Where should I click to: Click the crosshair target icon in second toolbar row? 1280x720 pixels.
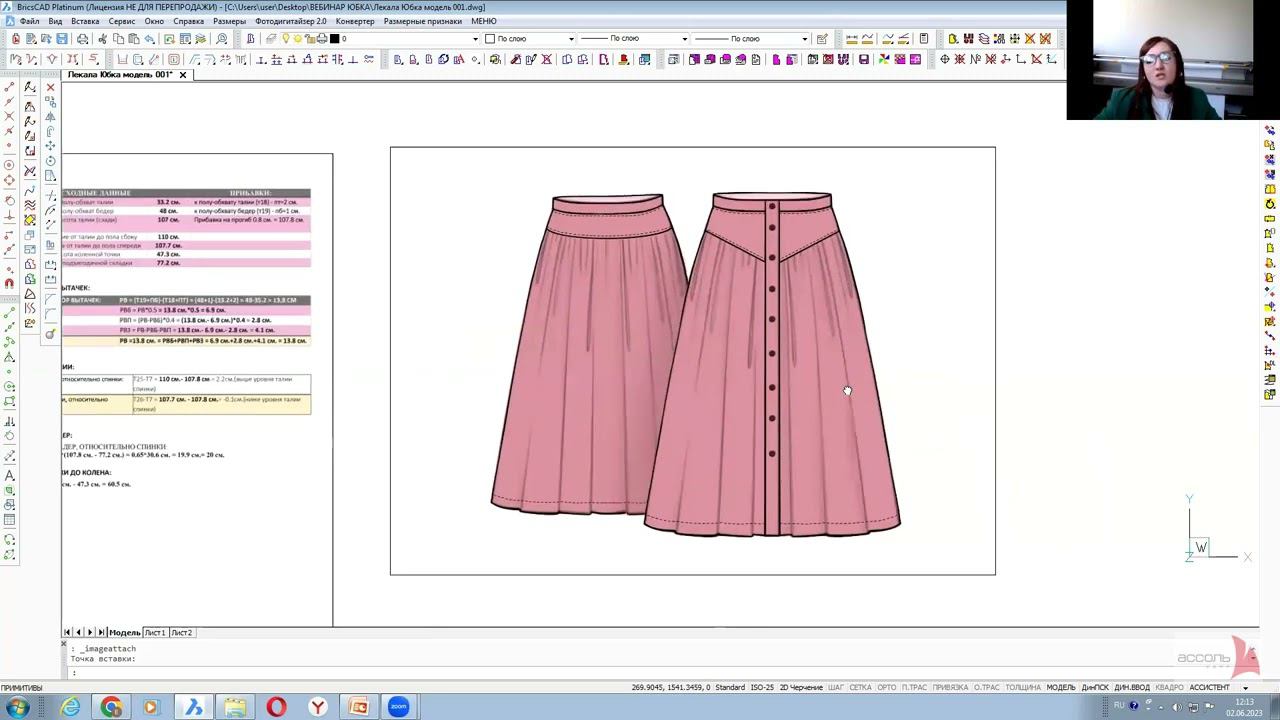tap(944, 60)
